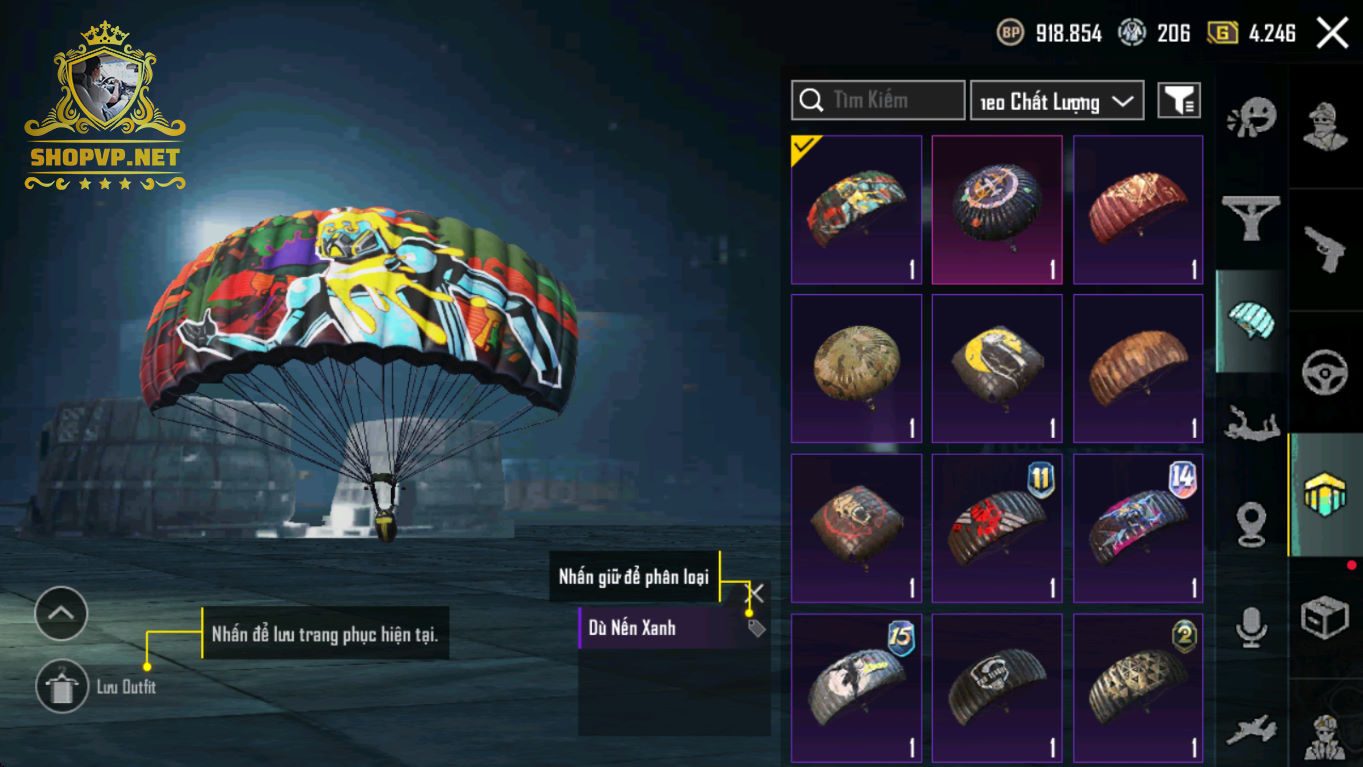The width and height of the screenshot is (1363, 767).
Task: Dismiss the Nhấn giữ để phân loại tooltip
Action: click(756, 593)
